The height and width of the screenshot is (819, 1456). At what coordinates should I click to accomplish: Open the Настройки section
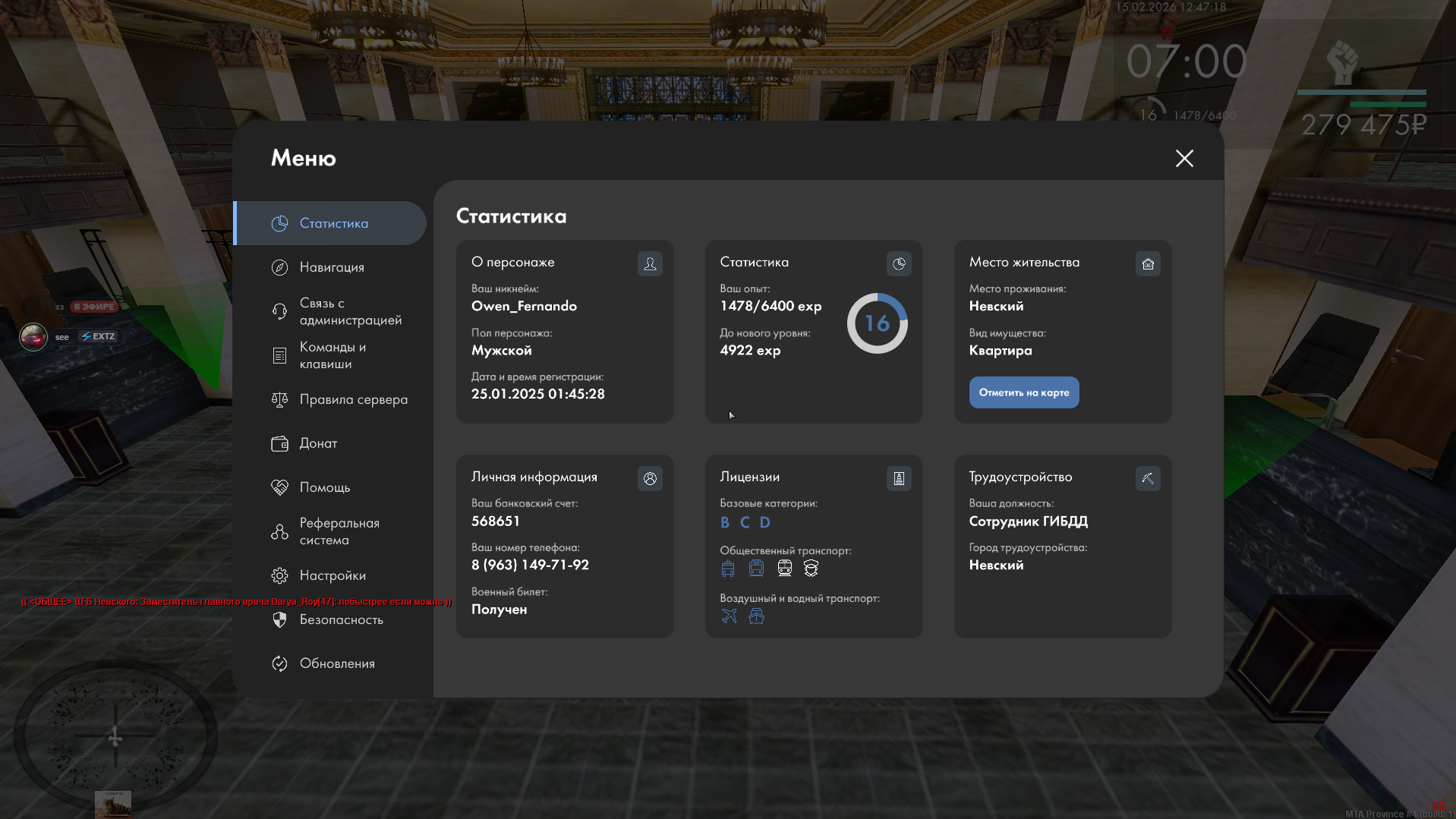click(x=332, y=575)
